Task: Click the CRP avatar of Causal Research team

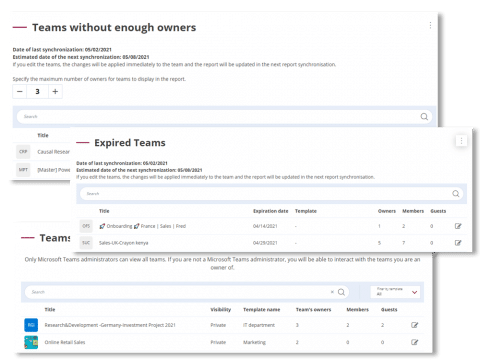Action: 23,152
